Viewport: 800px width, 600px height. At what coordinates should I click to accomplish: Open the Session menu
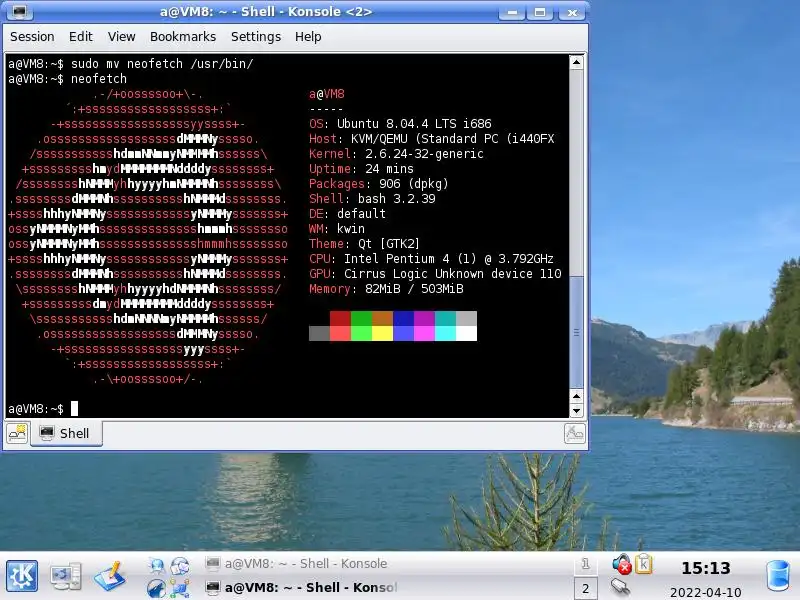tap(32, 37)
